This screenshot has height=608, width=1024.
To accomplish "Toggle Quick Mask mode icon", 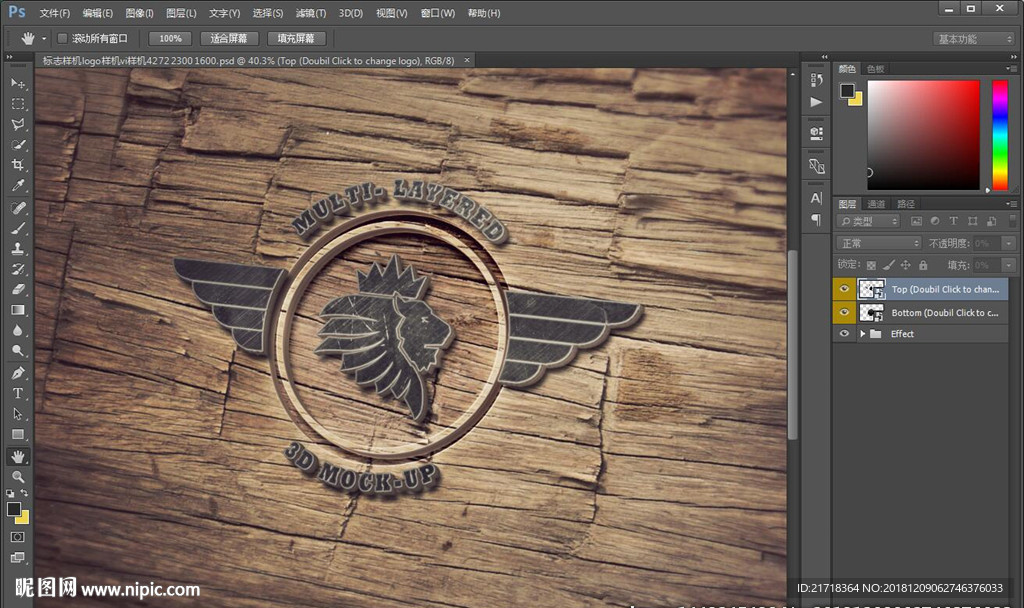I will 18,537.
